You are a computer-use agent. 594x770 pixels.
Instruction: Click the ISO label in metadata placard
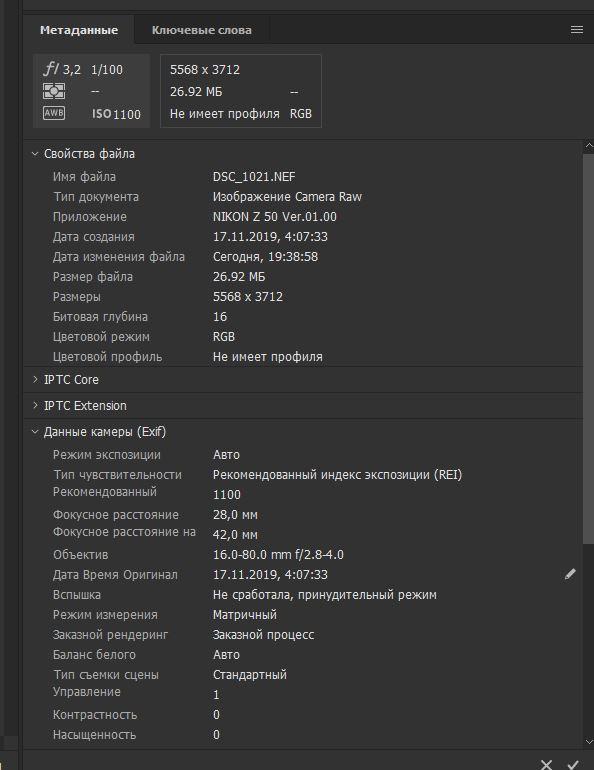[x=102, y=114]
